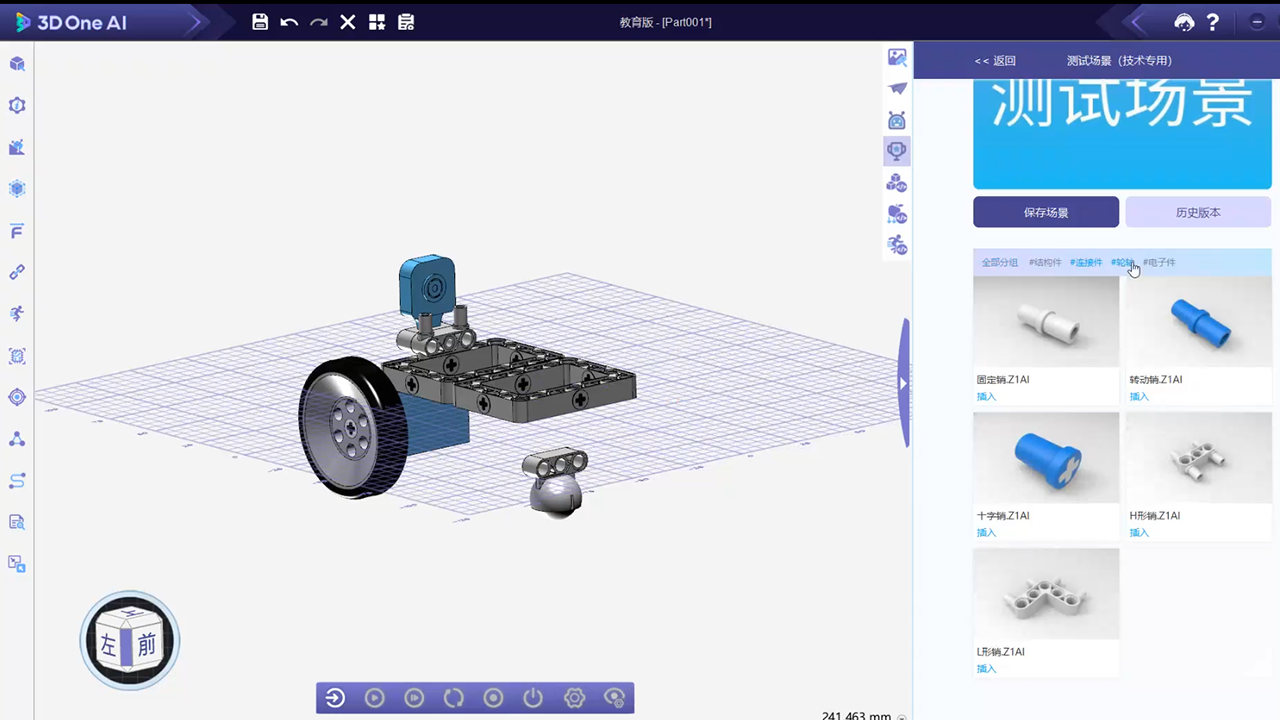The image size is (1280, 720).
Task: Expand the hidden panel arrow on the viewport edge
Action: click(903, 383)
